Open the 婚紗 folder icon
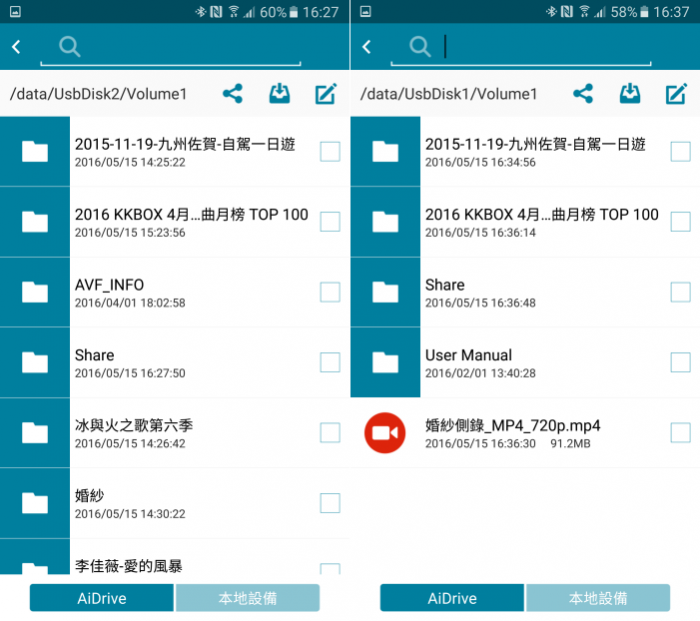 (35, 503)
